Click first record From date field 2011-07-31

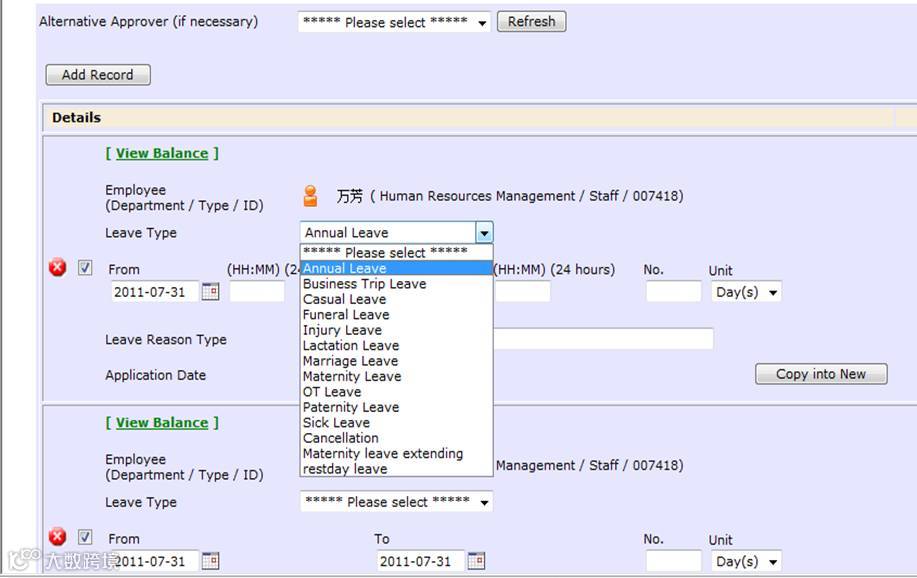point(154,292)
